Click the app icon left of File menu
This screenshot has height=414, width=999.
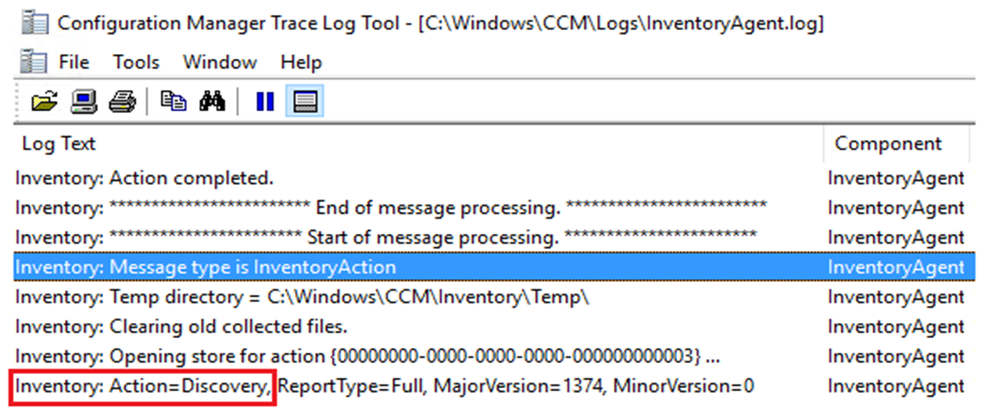(33, 62)
